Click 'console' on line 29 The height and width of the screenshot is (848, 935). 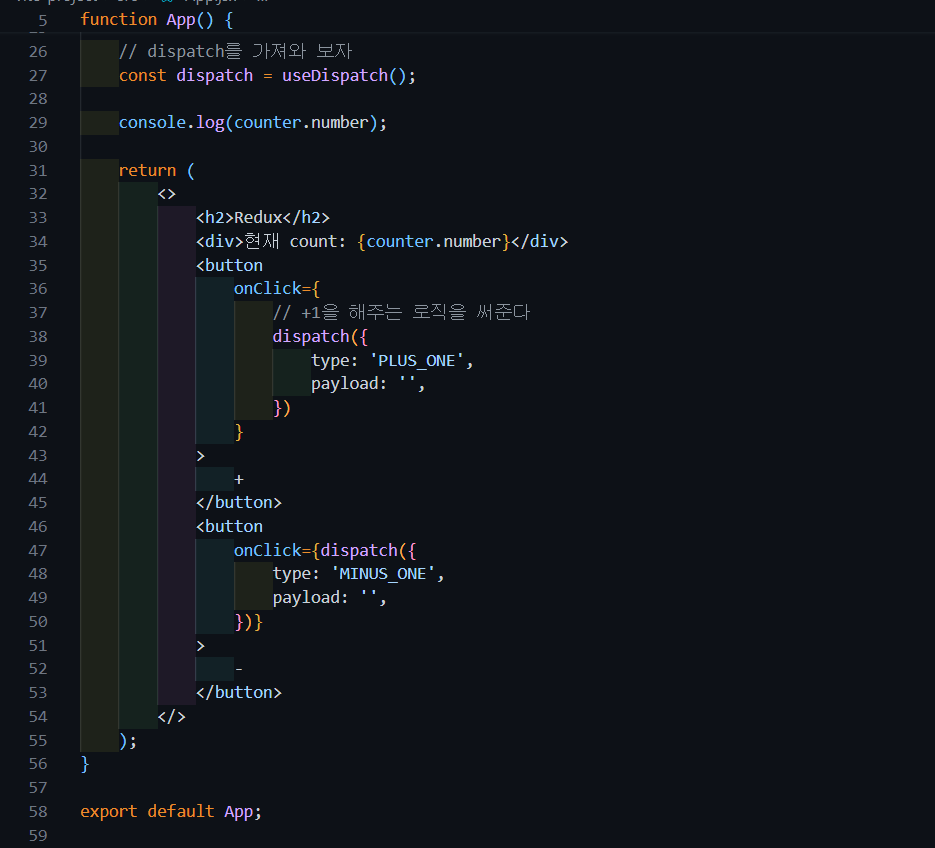point(152,123)
